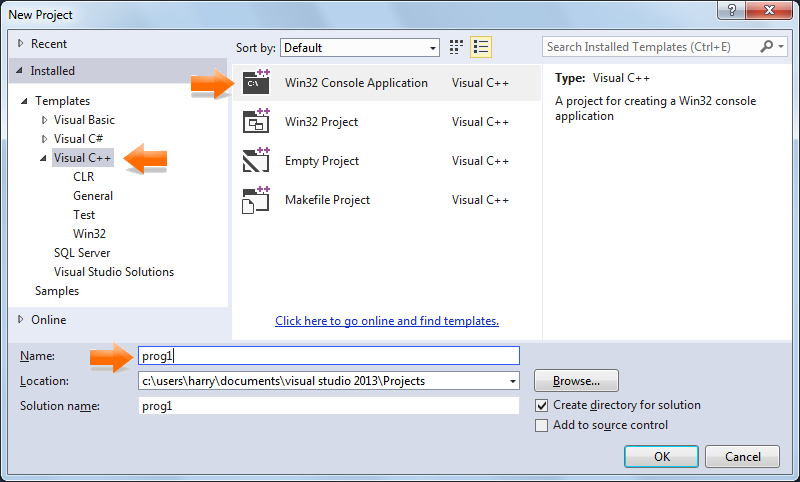The height and width of the screenshot is (482, 800).
Task: Choose the Empty Project template icon
Action: 256,161
